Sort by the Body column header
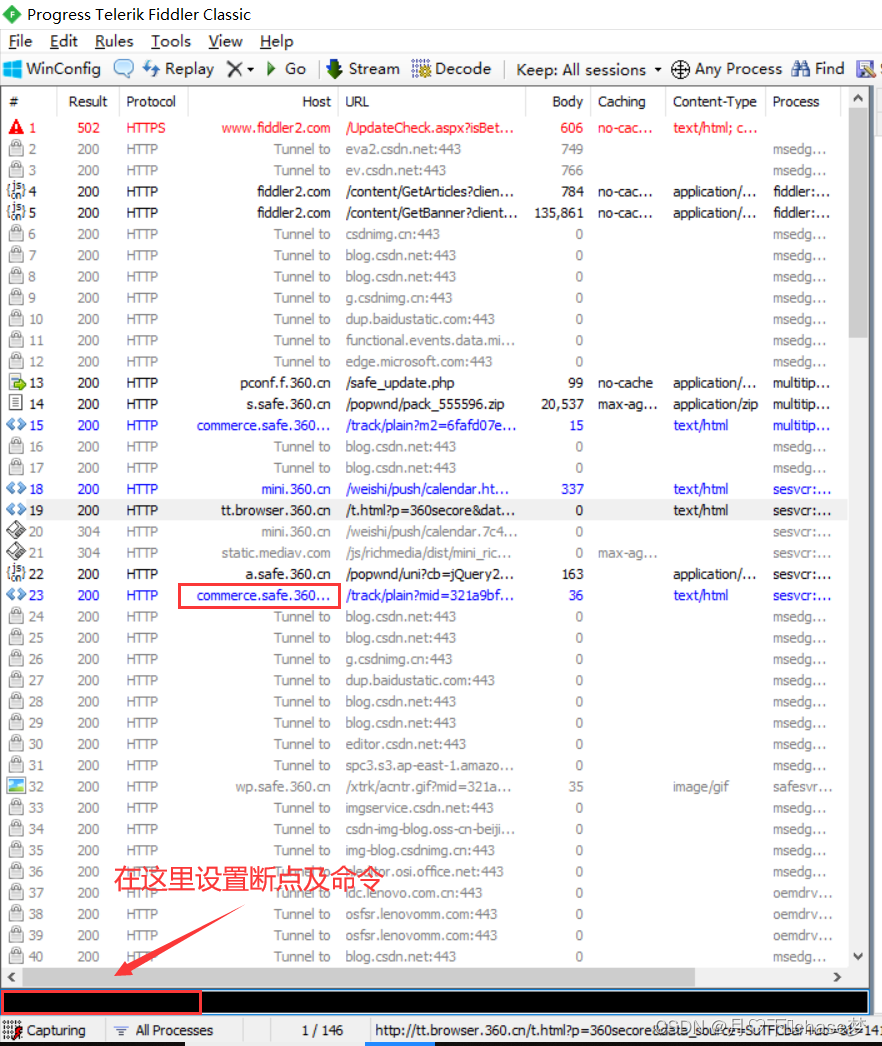Screen dimensions: 882x1046 pyautogui.click(x=567, y=101)
